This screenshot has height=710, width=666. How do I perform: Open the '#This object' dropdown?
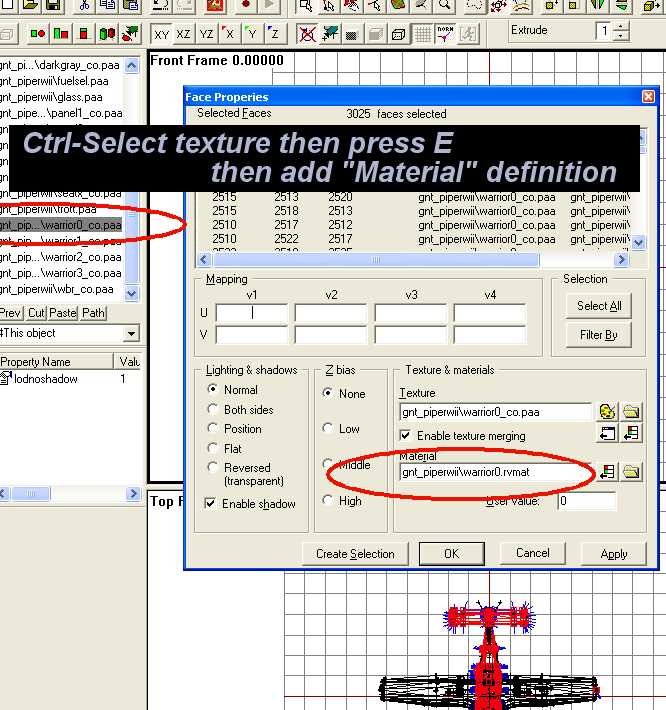[132, 333]
